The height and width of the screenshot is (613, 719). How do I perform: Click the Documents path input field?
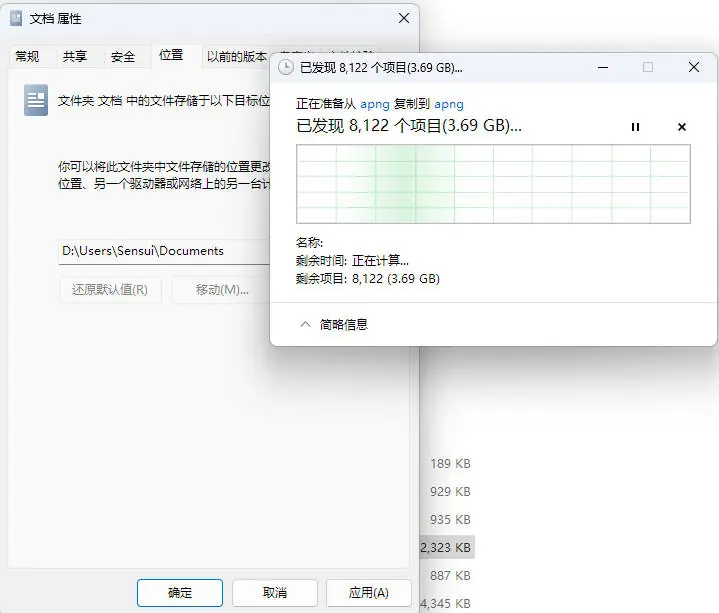(164, 251)
